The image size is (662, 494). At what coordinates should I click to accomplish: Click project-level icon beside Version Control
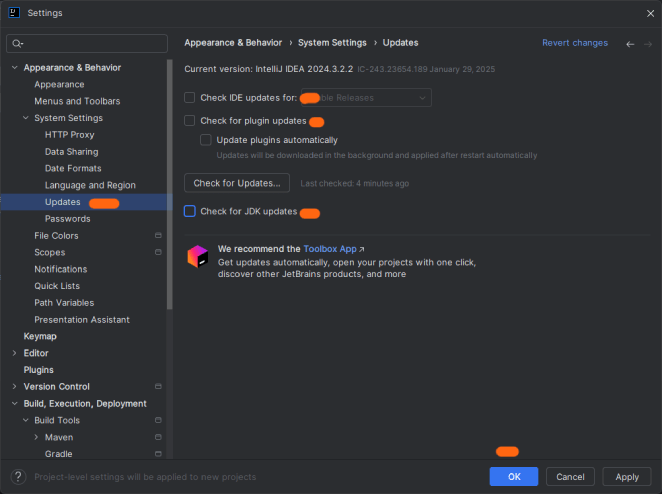coord(158,387)
